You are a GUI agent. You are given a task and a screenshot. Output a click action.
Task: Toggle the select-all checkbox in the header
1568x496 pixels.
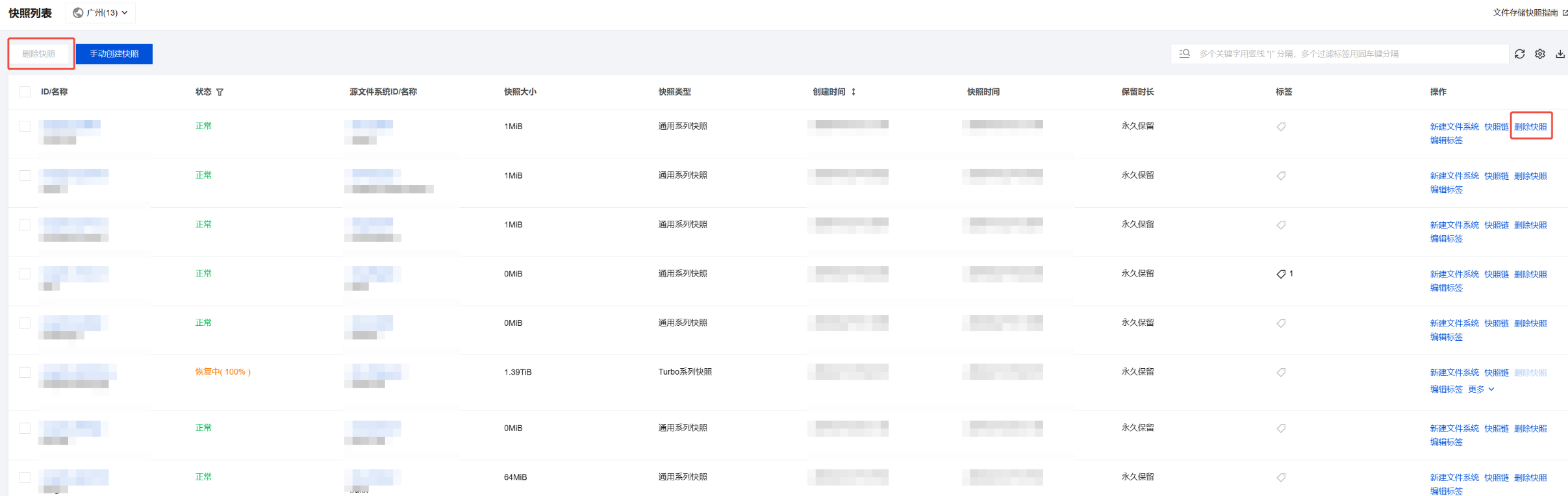click(x=25, y=92)
